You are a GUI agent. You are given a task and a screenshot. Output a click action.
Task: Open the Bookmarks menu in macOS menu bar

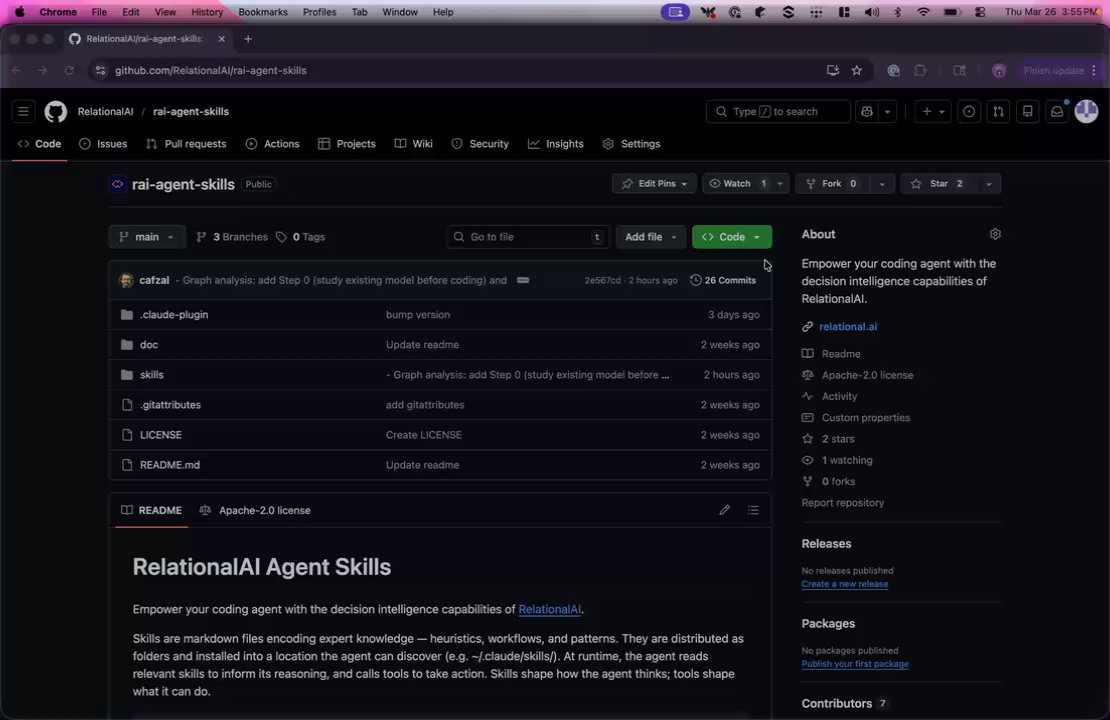point(263,12)
